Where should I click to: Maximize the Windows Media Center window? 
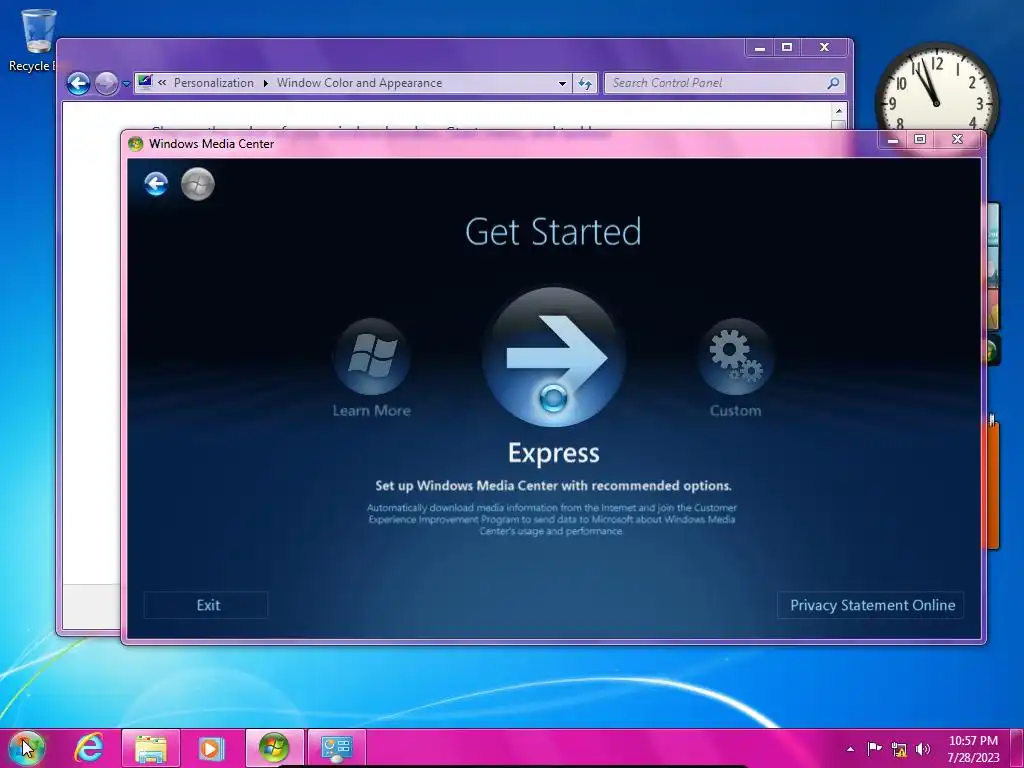[x=920, y=139]
